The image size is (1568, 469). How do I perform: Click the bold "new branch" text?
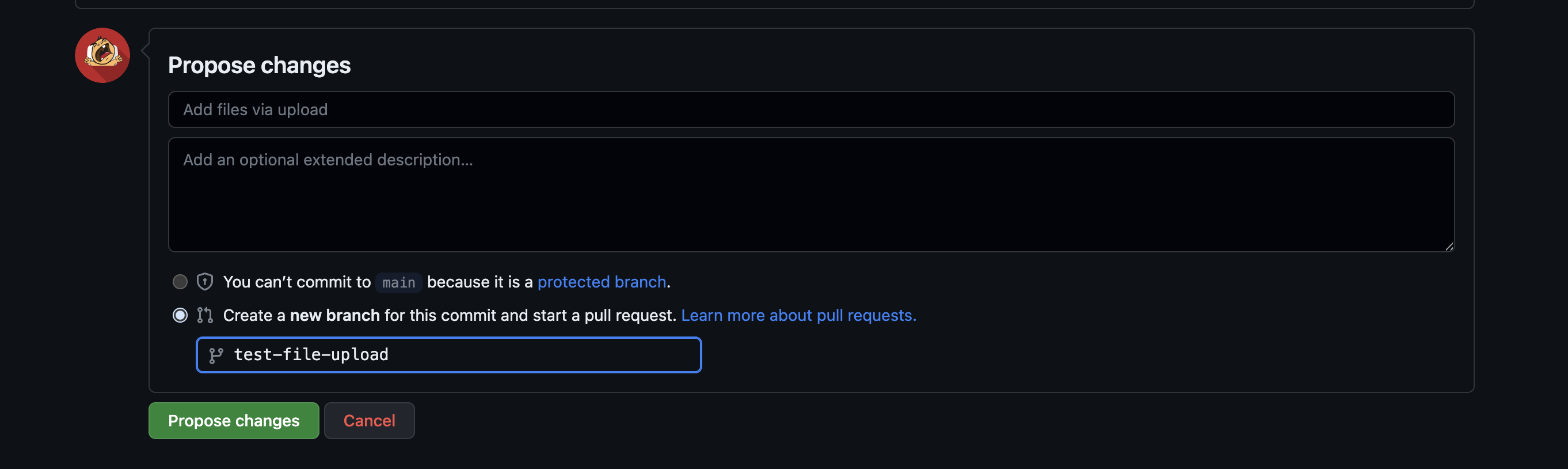[x=335, y=316]
